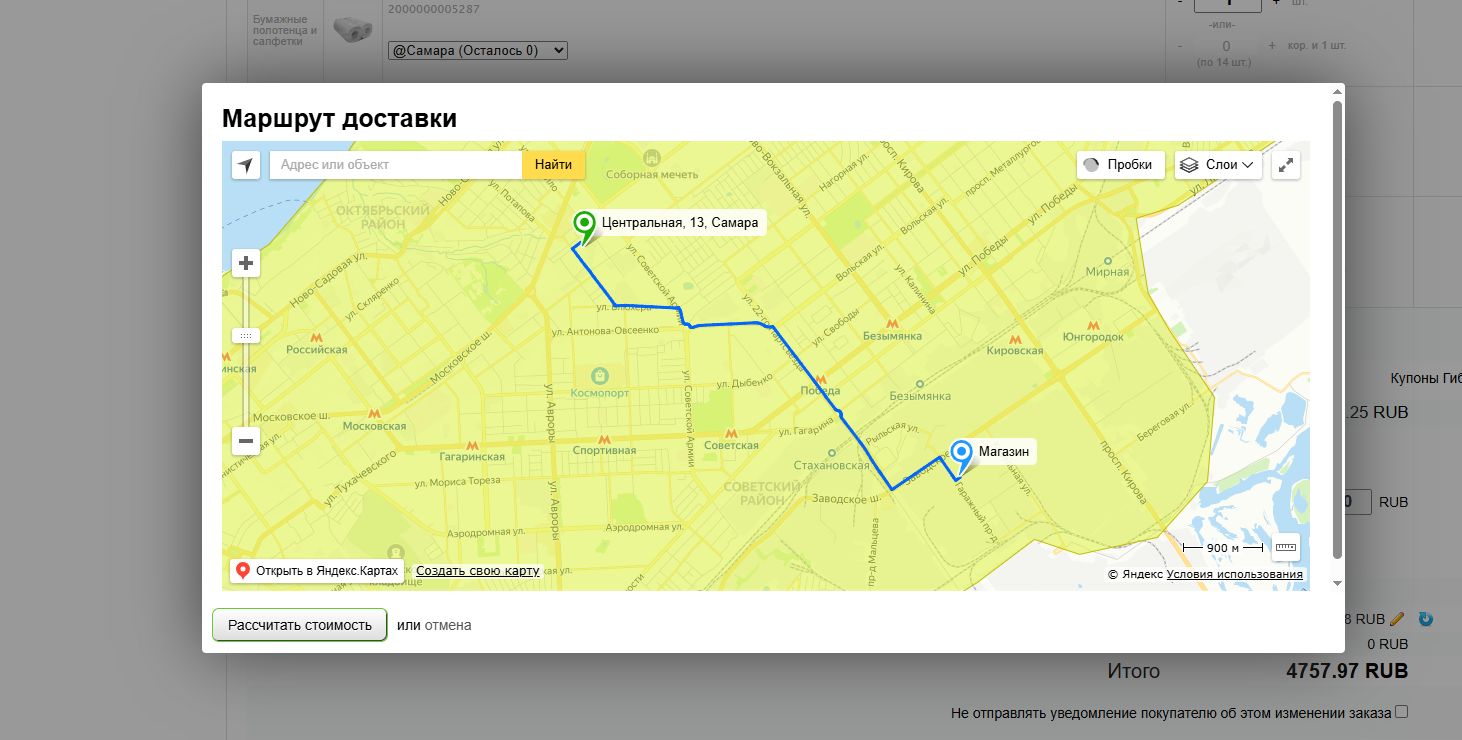Open the Слои layers dropdown
Screen dimensions: 1462x740
1218,165
